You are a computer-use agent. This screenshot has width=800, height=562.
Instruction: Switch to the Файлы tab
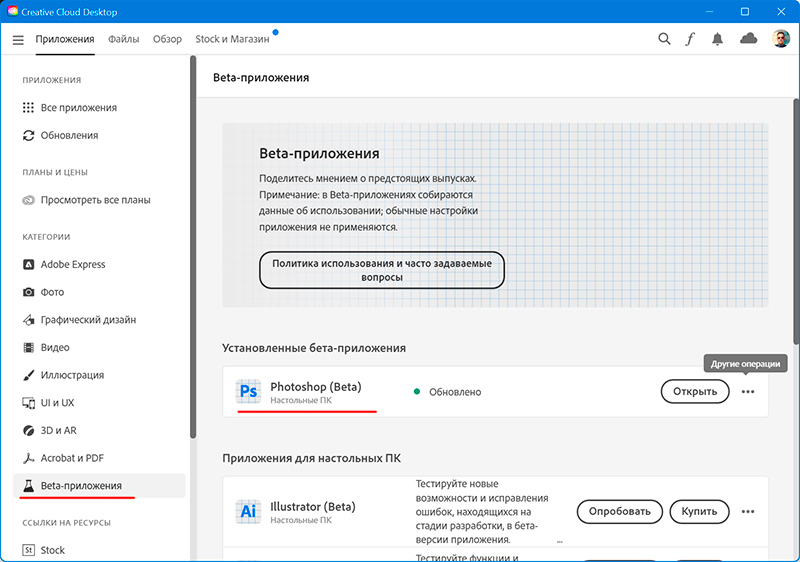[x=123, y=39]
